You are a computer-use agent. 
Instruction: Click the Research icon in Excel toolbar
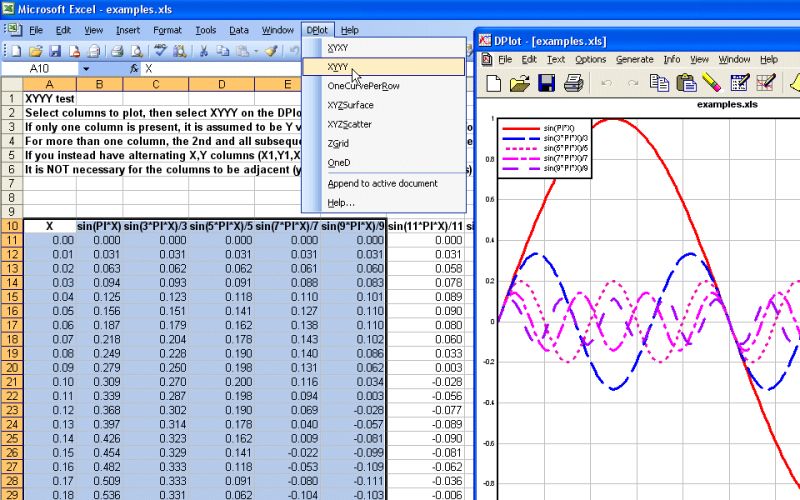(x=180, y=51)
